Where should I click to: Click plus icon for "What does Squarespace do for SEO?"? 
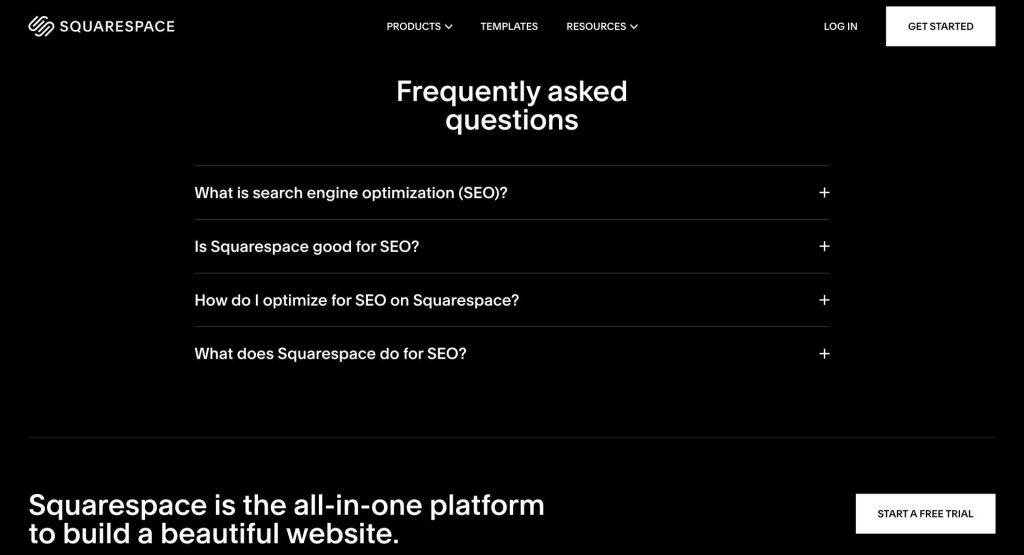tap(824, 354)
